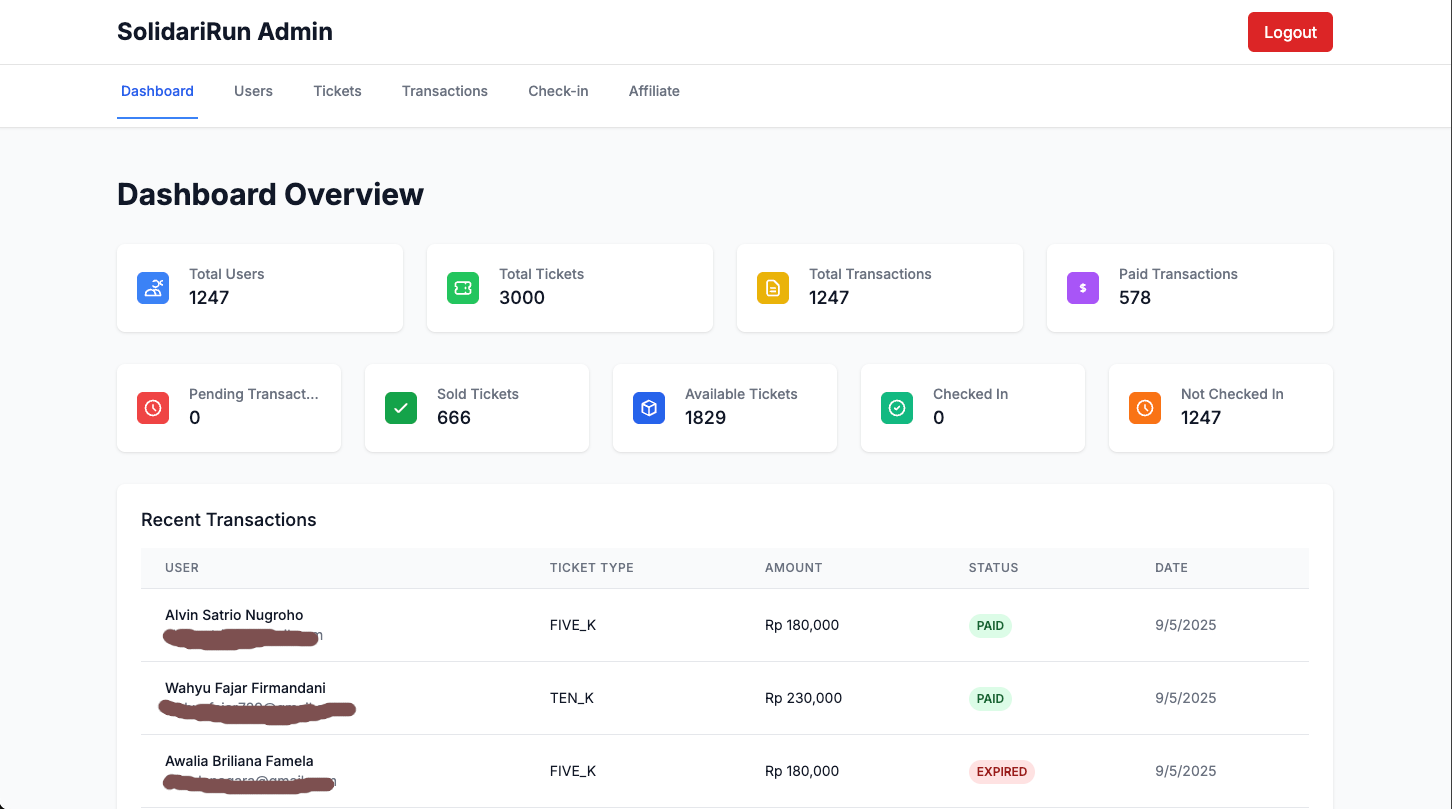Click the teal Checked In circle-check icon
Image resolution: width=1452 pixels, height=809 pixels.
[x=897, y=408]
